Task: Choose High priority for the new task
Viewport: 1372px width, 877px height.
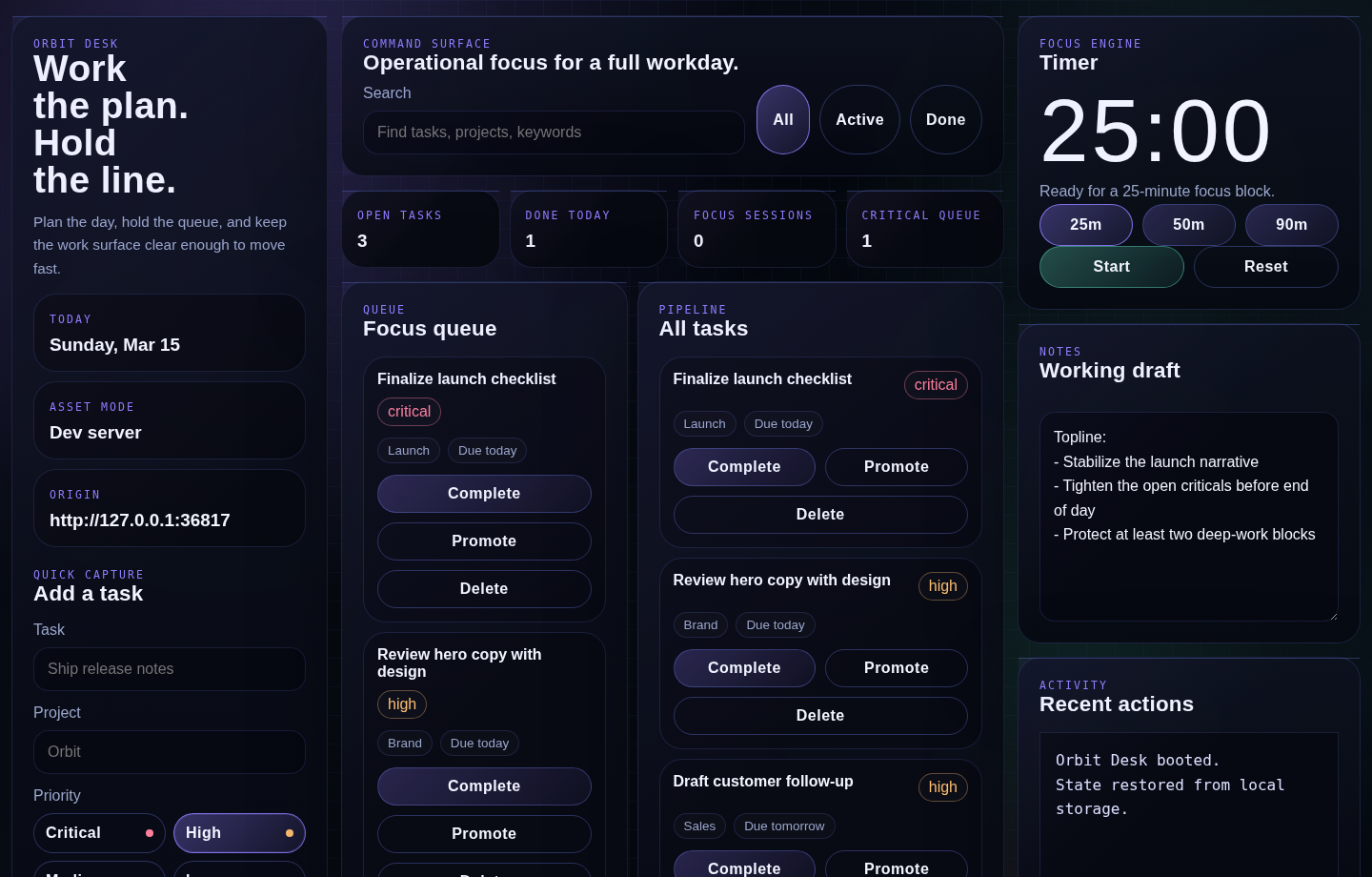Action: coord(239,832)
